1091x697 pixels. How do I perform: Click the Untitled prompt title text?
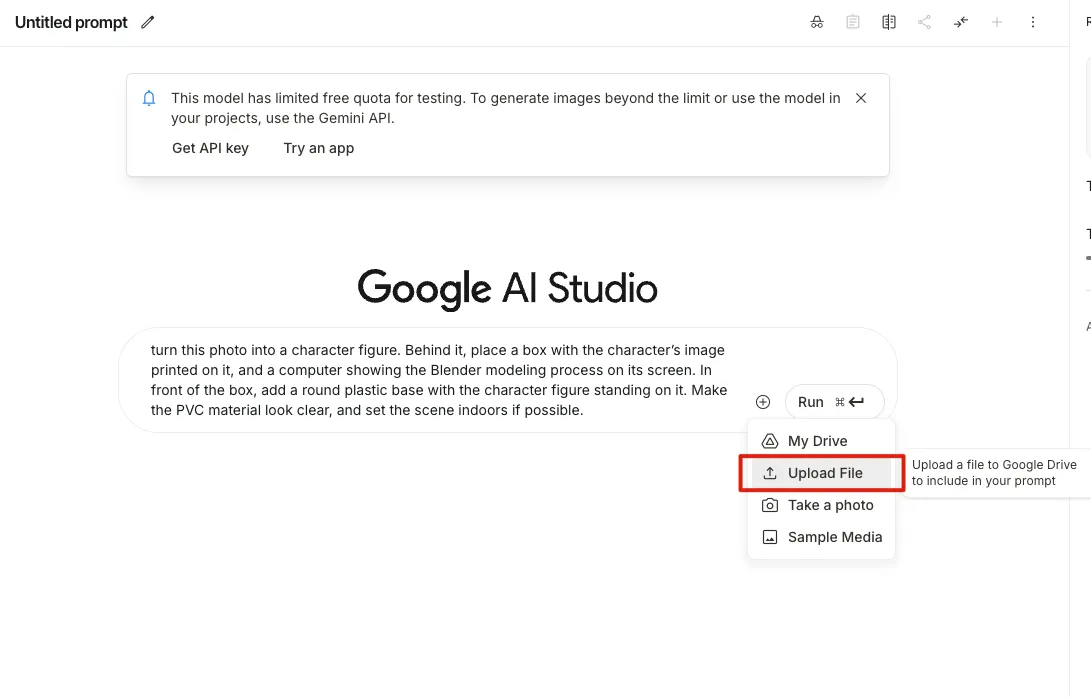[71, 22]
